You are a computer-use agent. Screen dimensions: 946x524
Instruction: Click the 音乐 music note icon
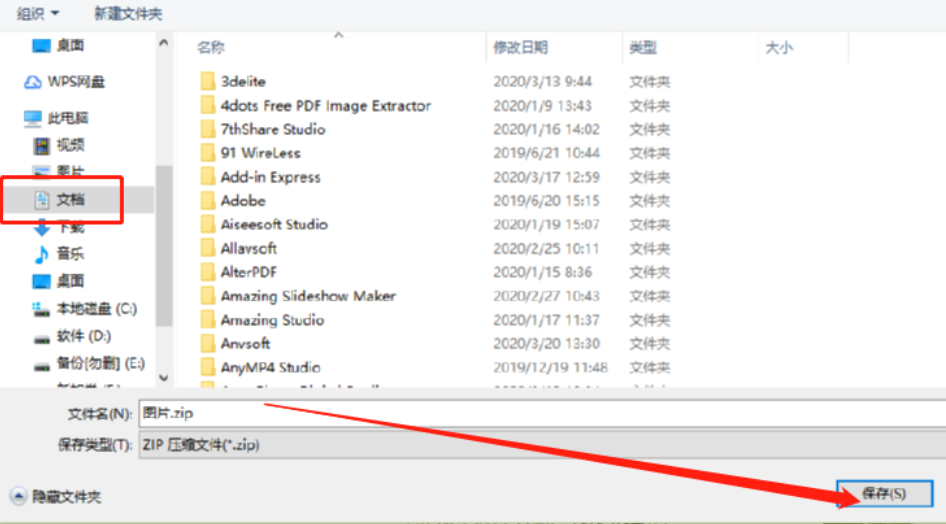tap(41, 254)
